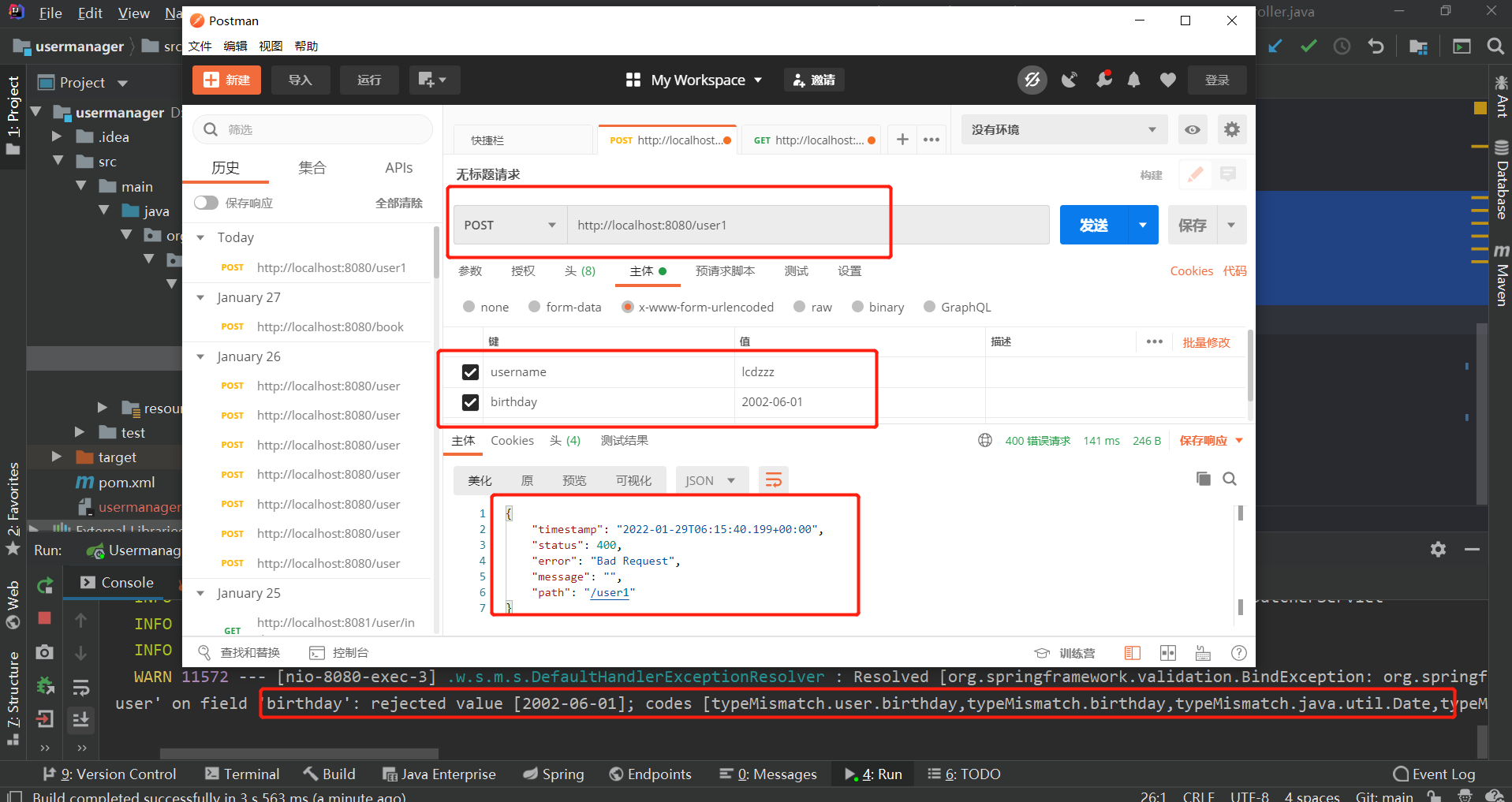Image resolution: width=1512 pixels, height=802 pixels.
Task: Click the heart icon in Postman header
Action: (x=1168, y=80)
